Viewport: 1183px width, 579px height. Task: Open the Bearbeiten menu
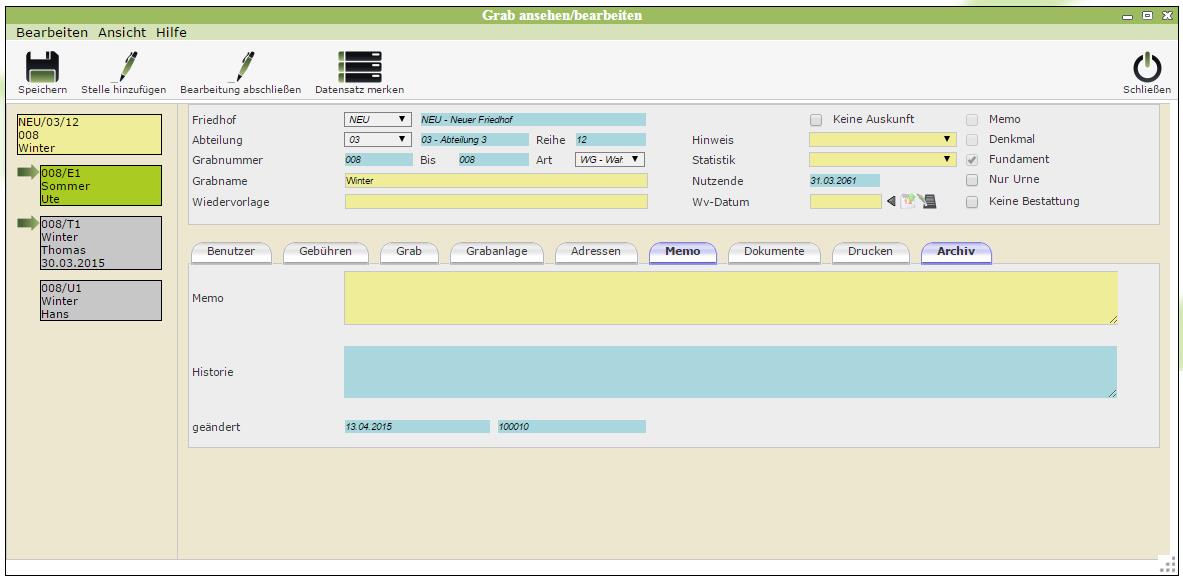point(52,32)
